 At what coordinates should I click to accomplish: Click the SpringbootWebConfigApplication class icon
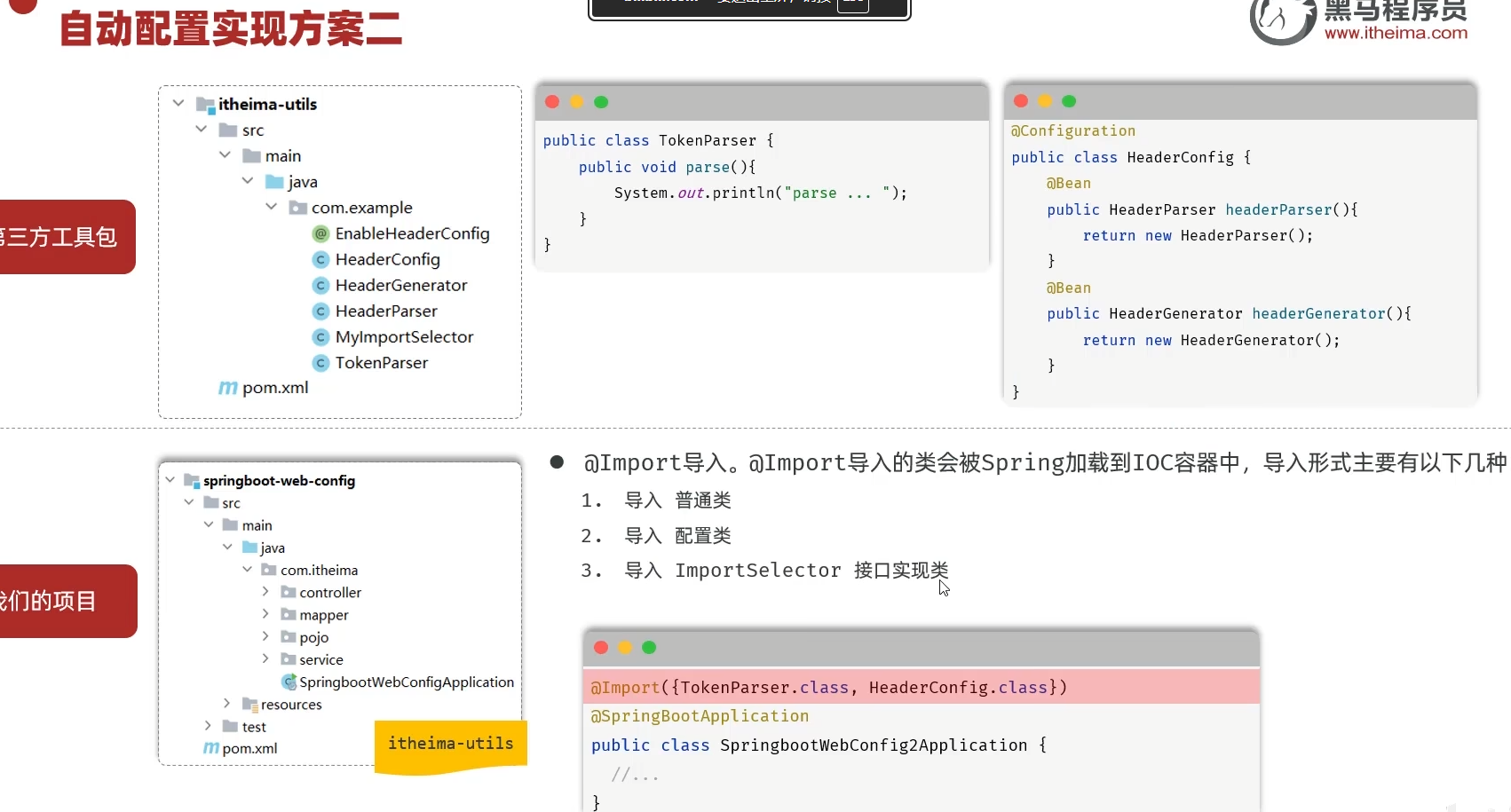point(289,682)
